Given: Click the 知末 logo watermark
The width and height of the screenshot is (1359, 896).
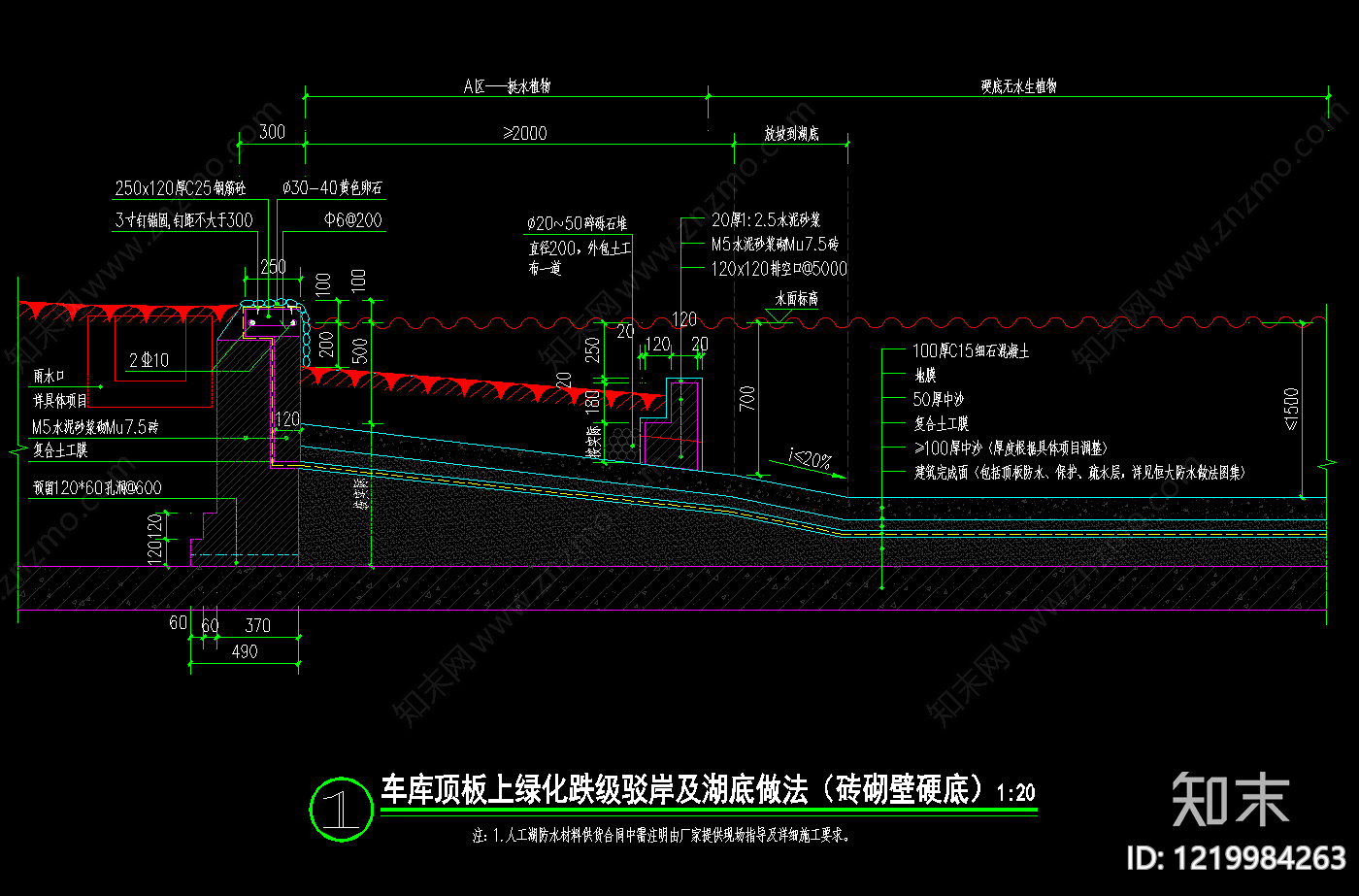Looking at the screenshot, I should 1231,800.
